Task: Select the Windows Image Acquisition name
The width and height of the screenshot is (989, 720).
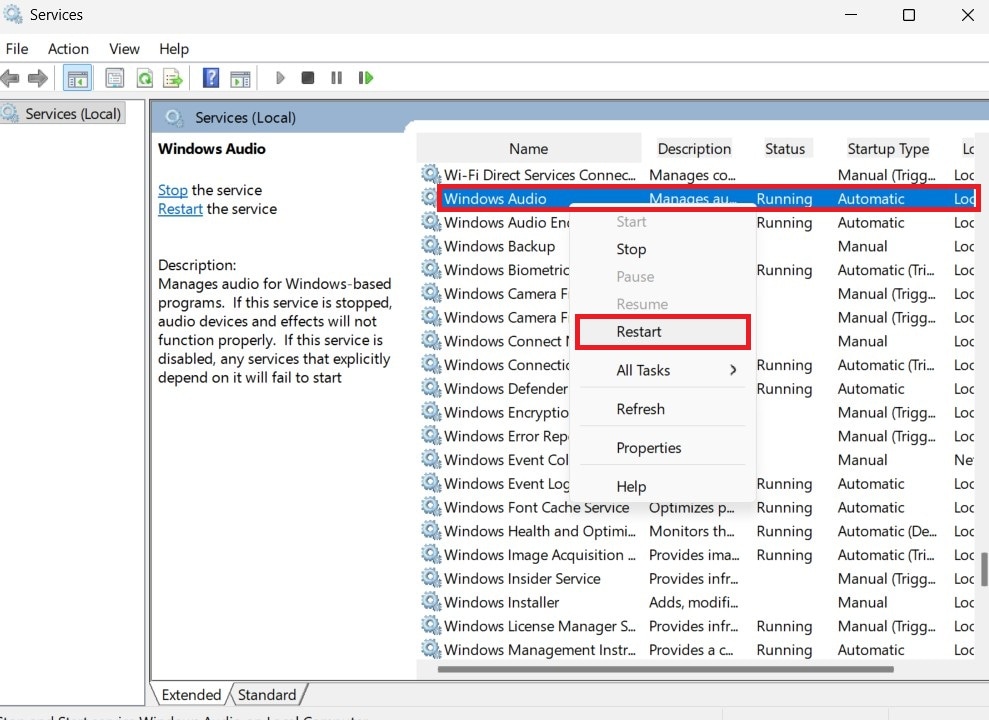Action: point(540,555)
